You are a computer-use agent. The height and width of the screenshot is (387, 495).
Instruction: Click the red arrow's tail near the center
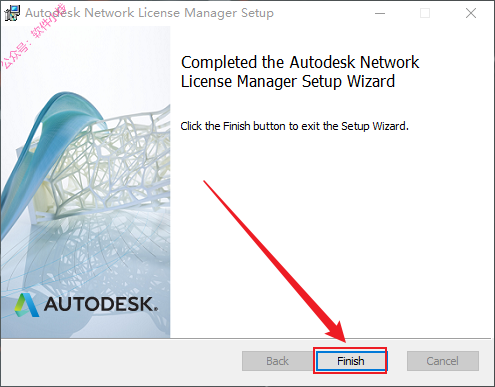(206, 183)
